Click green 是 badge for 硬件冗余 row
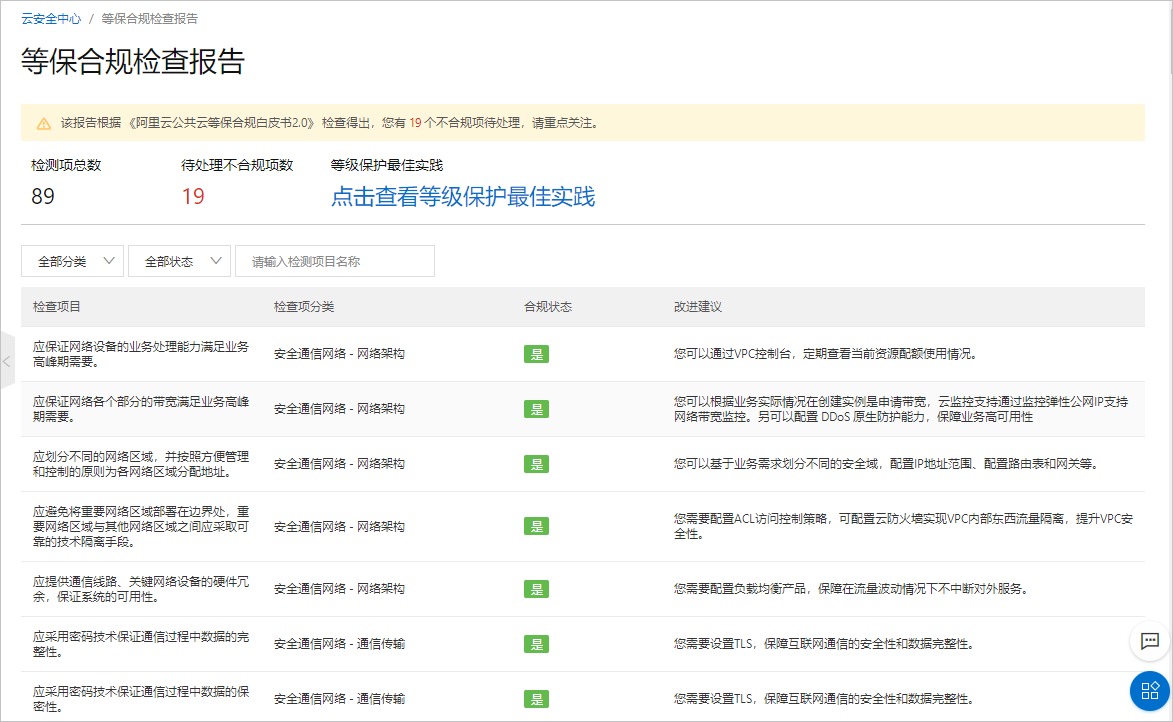This screenshot has width=1173, height=722. (x=536, y=589)
